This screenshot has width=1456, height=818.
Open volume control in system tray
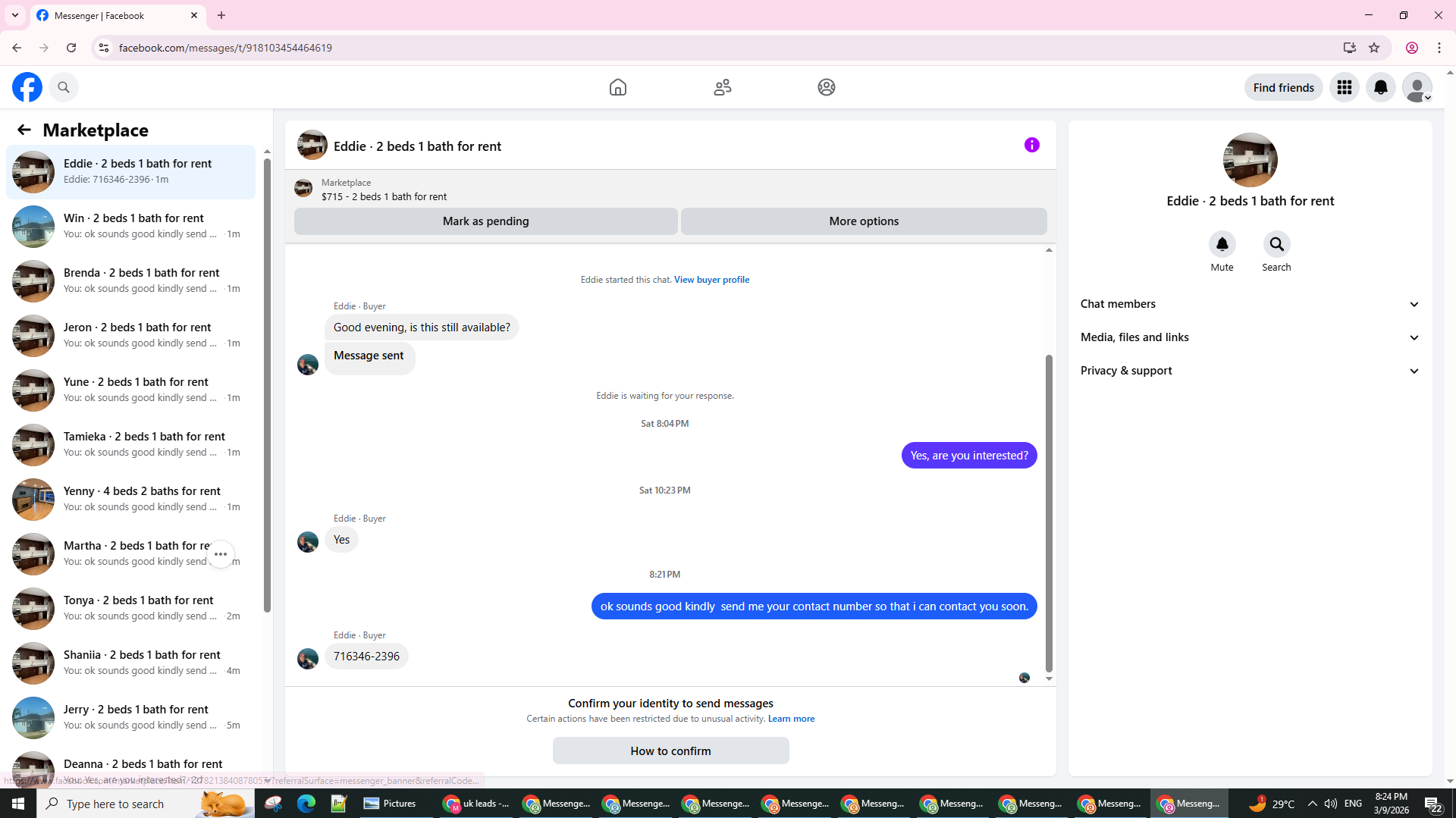point(1331,804)
